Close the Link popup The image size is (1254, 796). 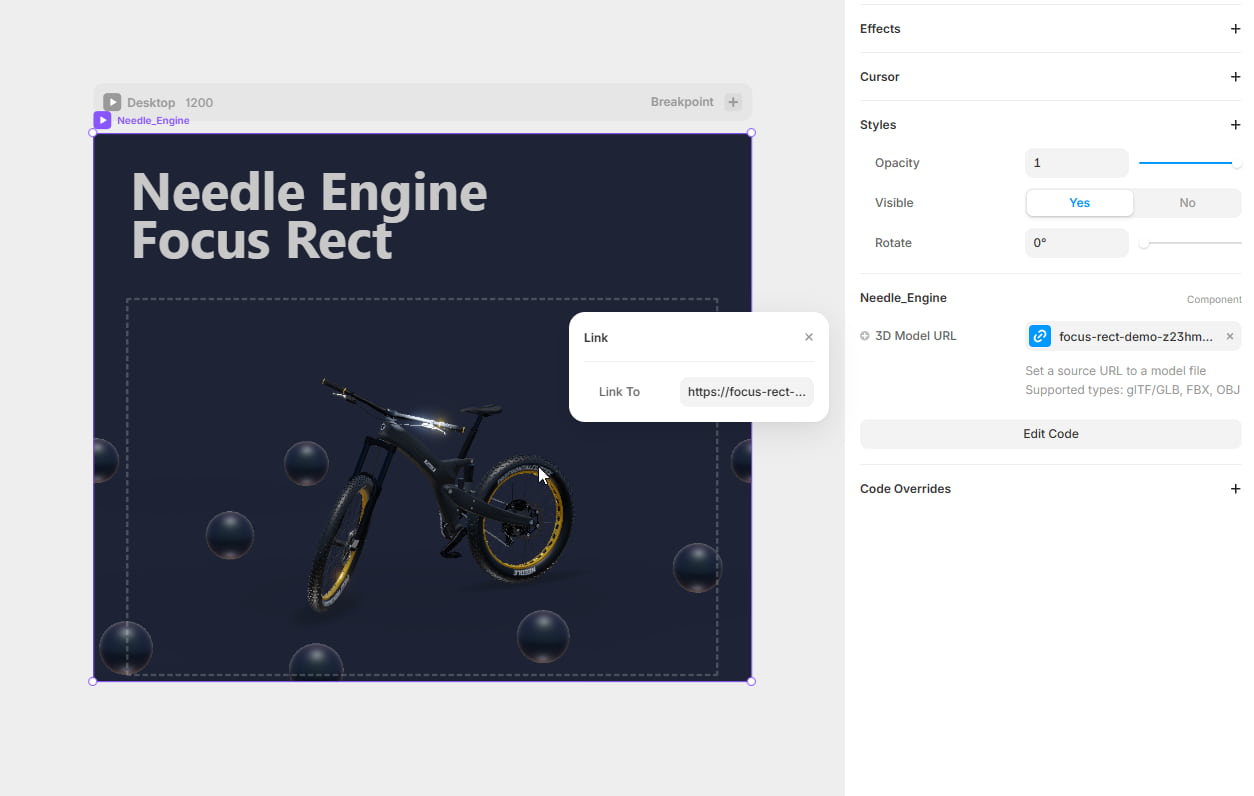tap(808, 337)
